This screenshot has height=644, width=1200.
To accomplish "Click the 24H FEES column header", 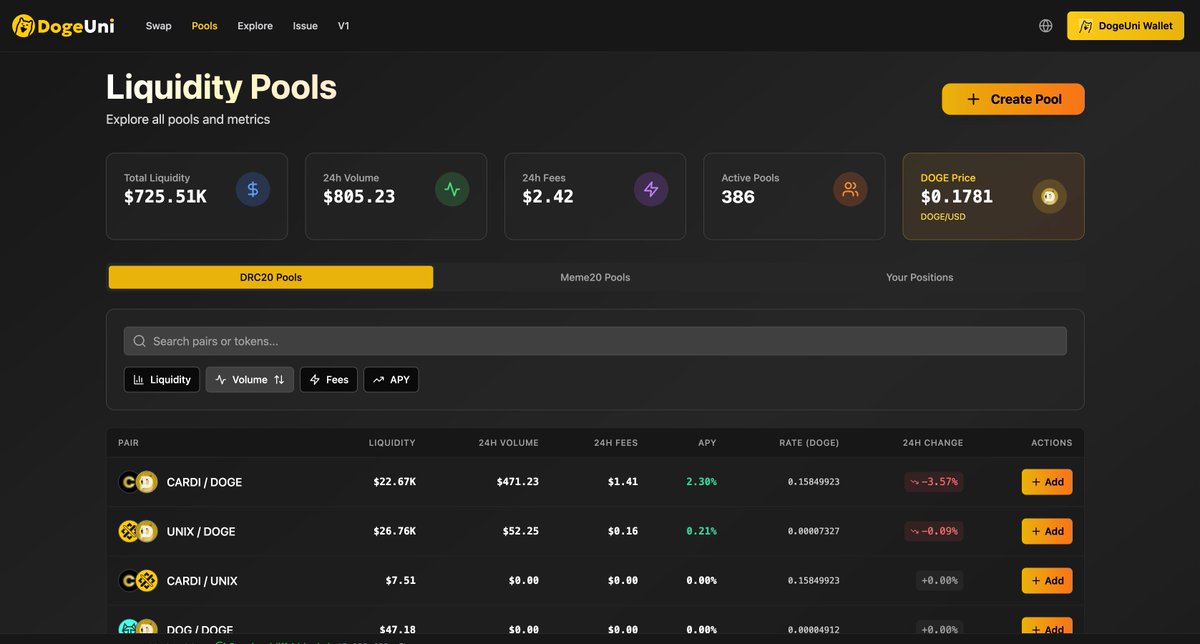I will [616, 443].
